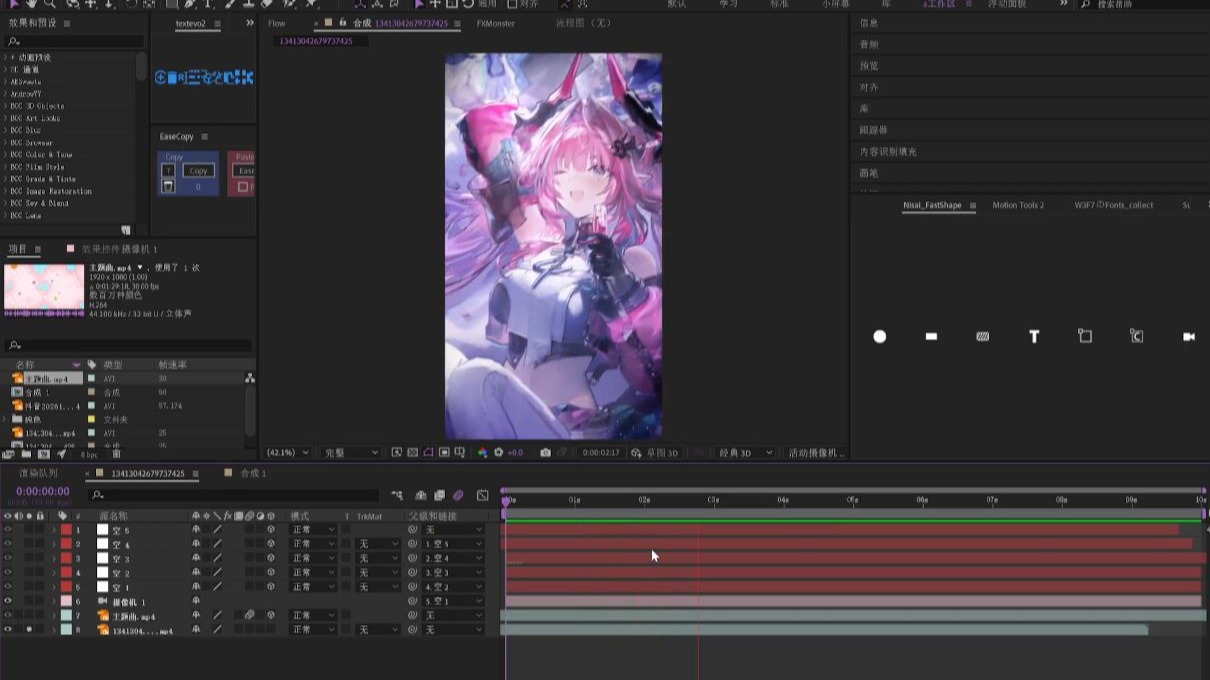Hide layer 空 3 with its eye icon

click(8, 558)
